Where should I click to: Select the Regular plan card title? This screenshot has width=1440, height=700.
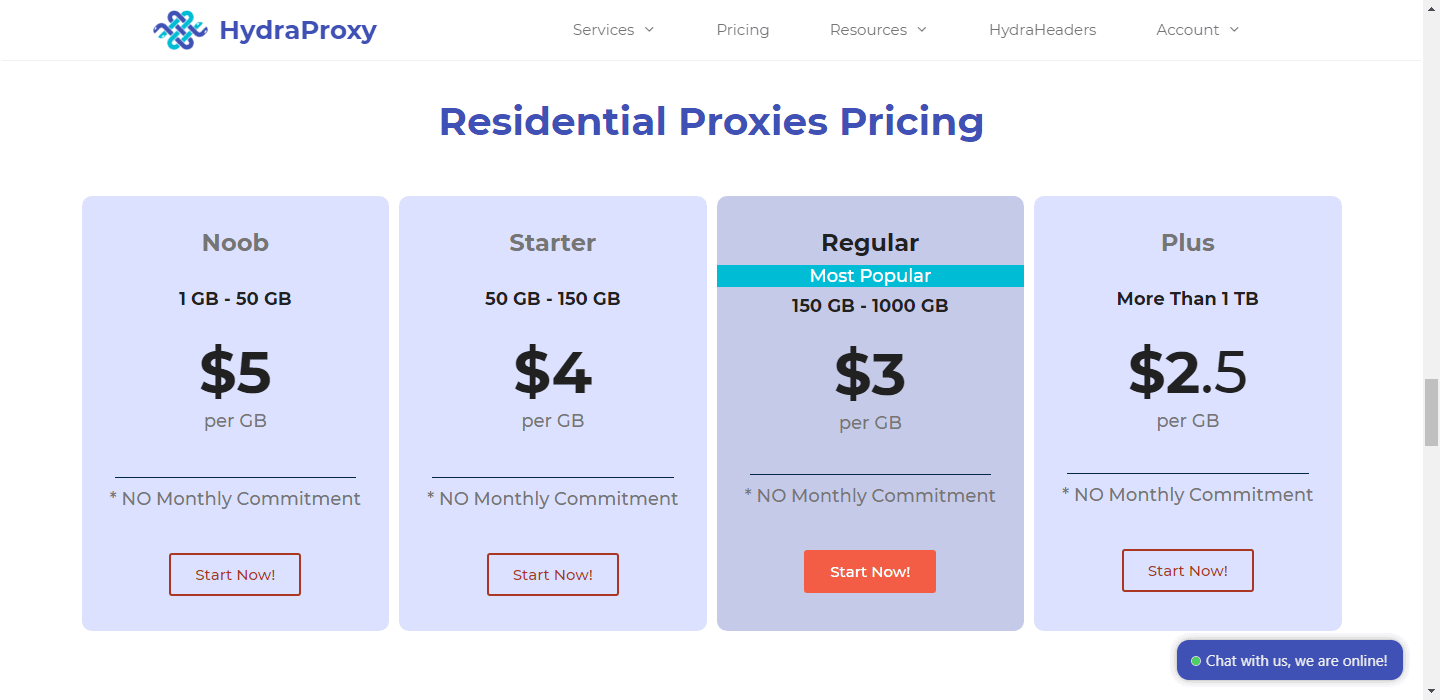(x=870, y=243)
